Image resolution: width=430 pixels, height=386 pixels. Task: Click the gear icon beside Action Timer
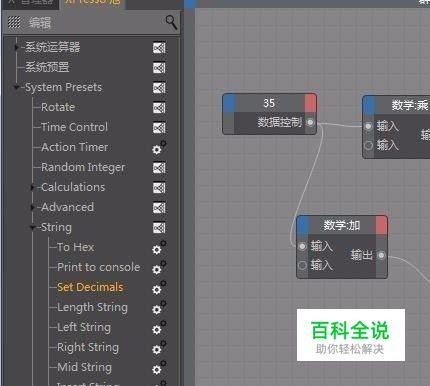(x=159, y=148)
